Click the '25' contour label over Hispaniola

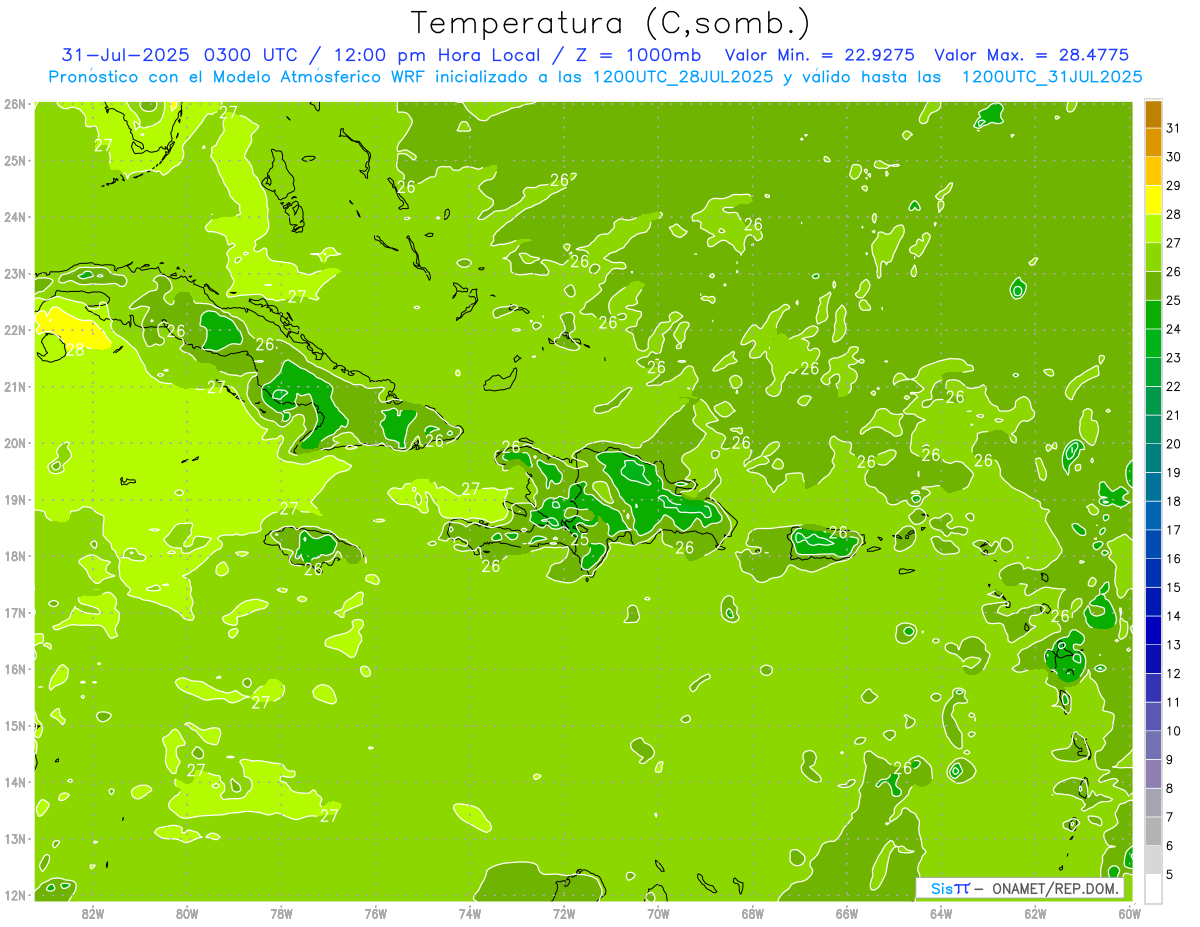(x=580, y=540)
